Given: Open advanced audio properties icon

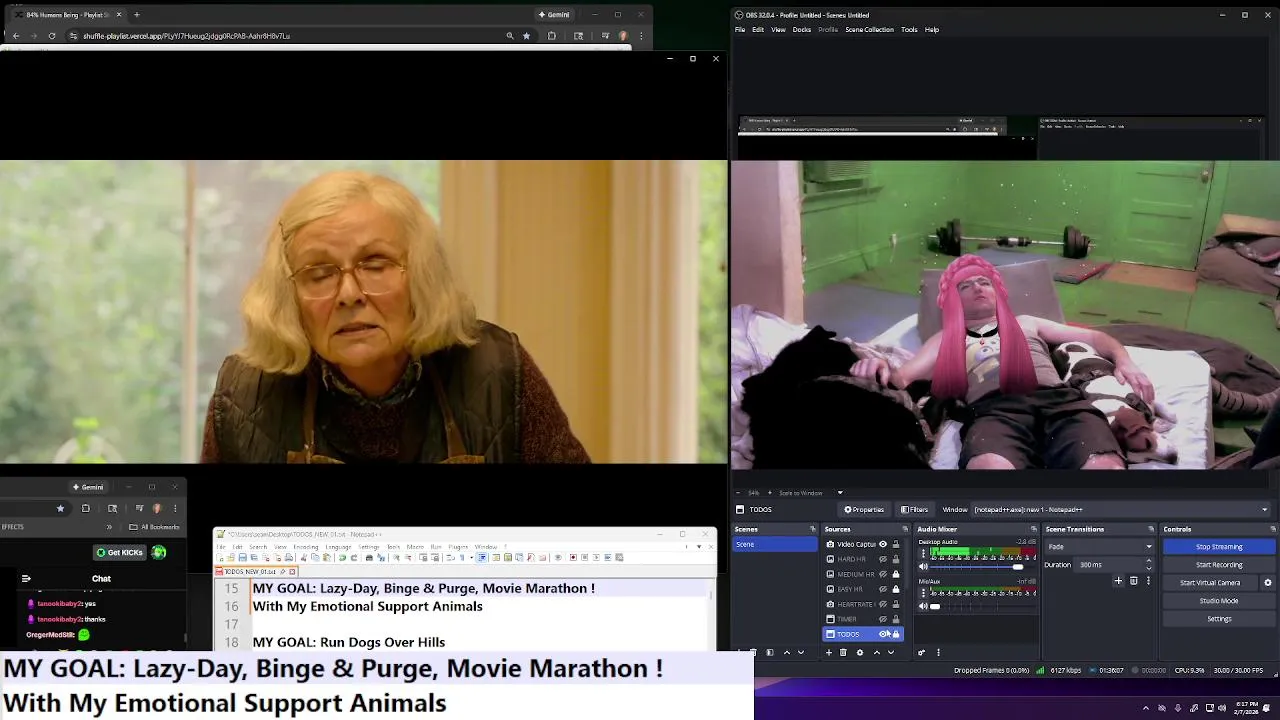Looking at the screenshot, I should pyautogui.click(x=921, y=652).
